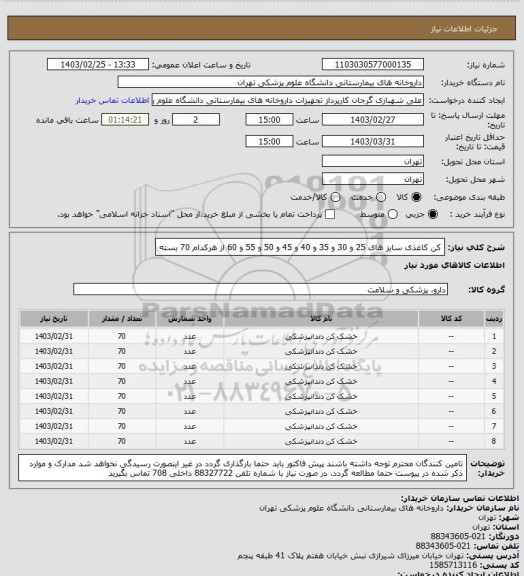Select the کالا radio button
This screenshot has height=576, width=524.
(416, 197)
